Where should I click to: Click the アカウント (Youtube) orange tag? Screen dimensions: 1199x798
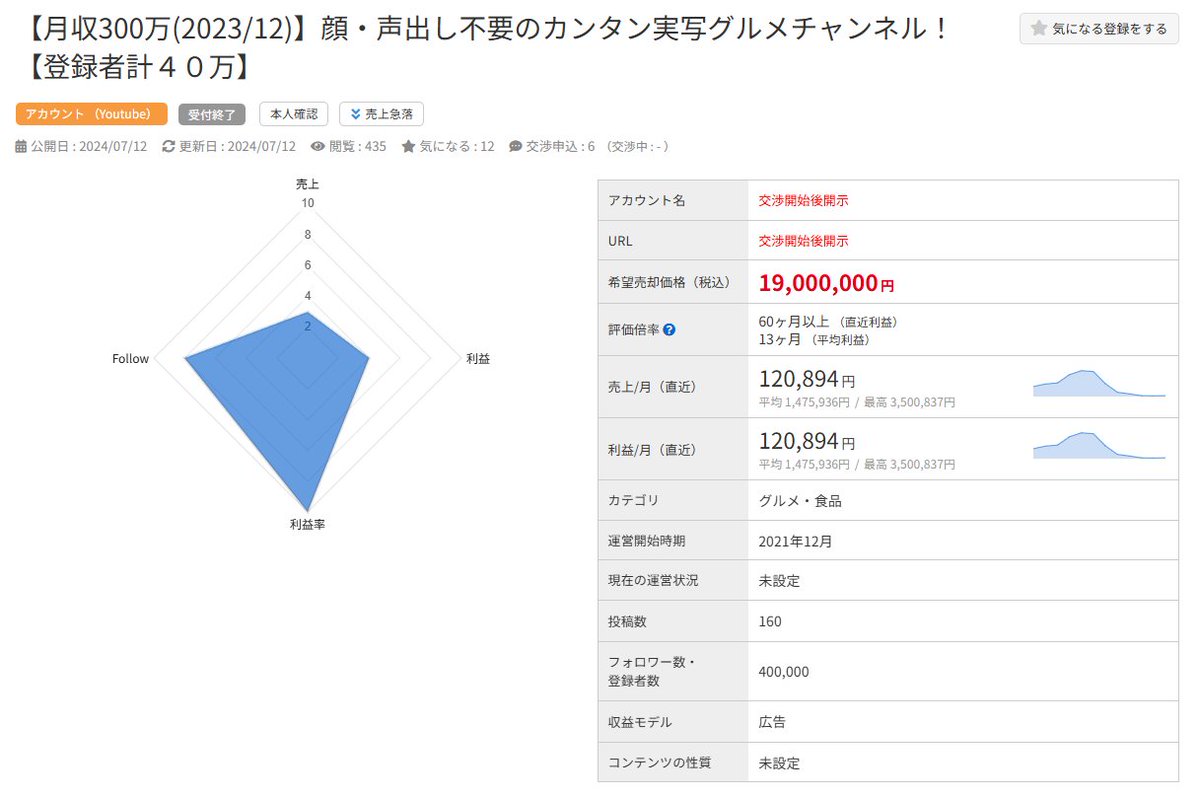[91, 114]
